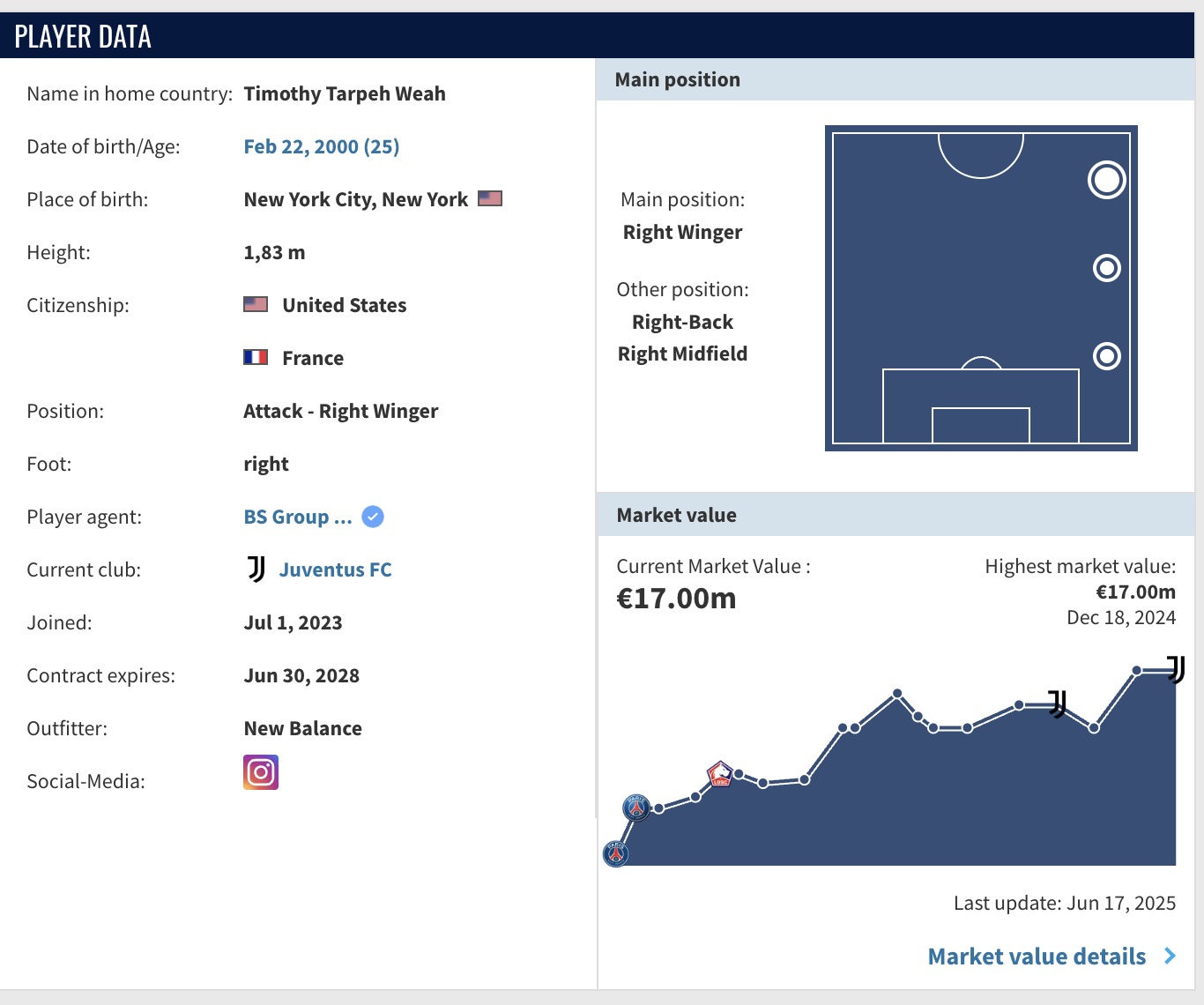Open Market value details link

coord(1037,957)
